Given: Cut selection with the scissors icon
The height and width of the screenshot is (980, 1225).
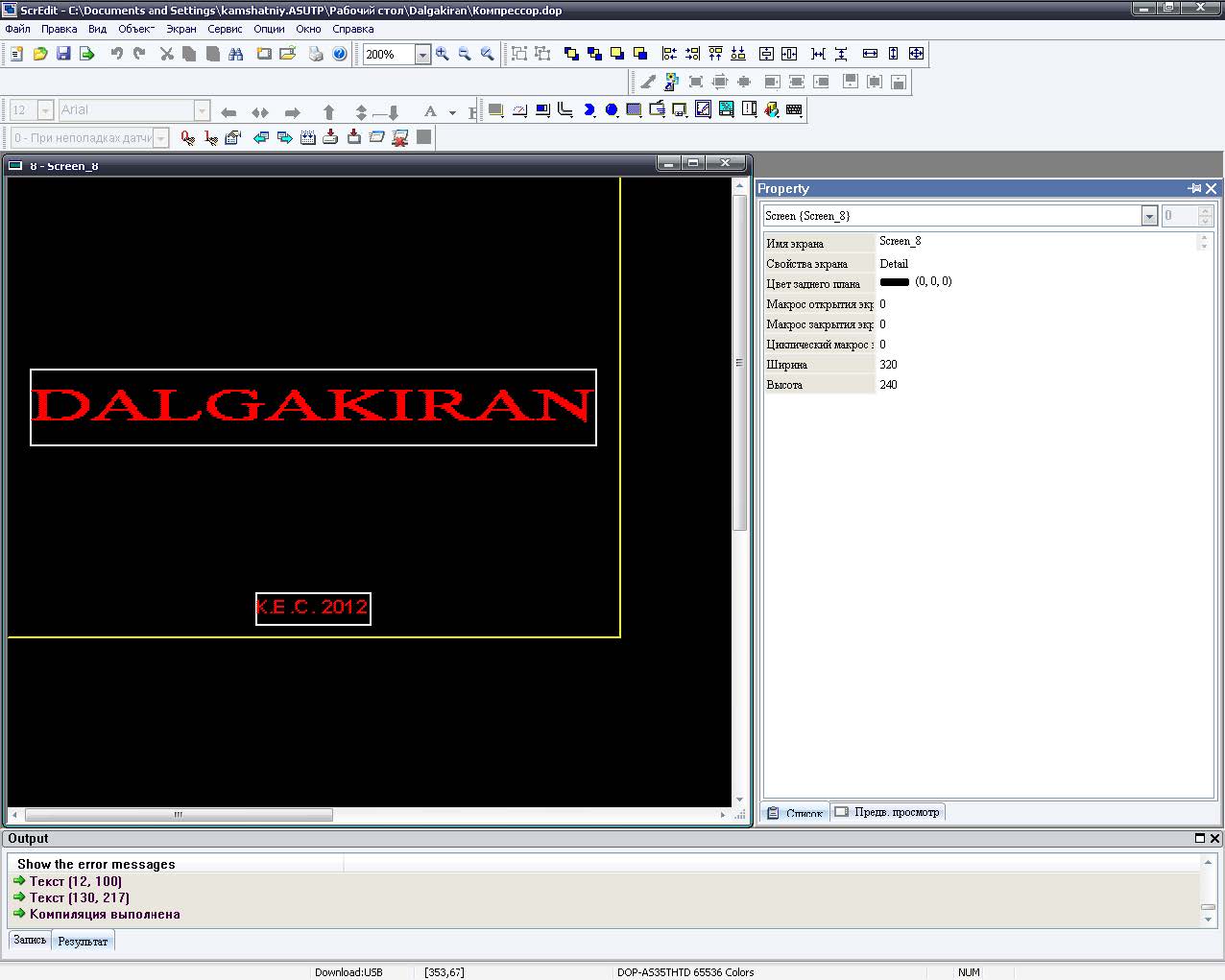Looking at the screenshot, I should 166,54.
